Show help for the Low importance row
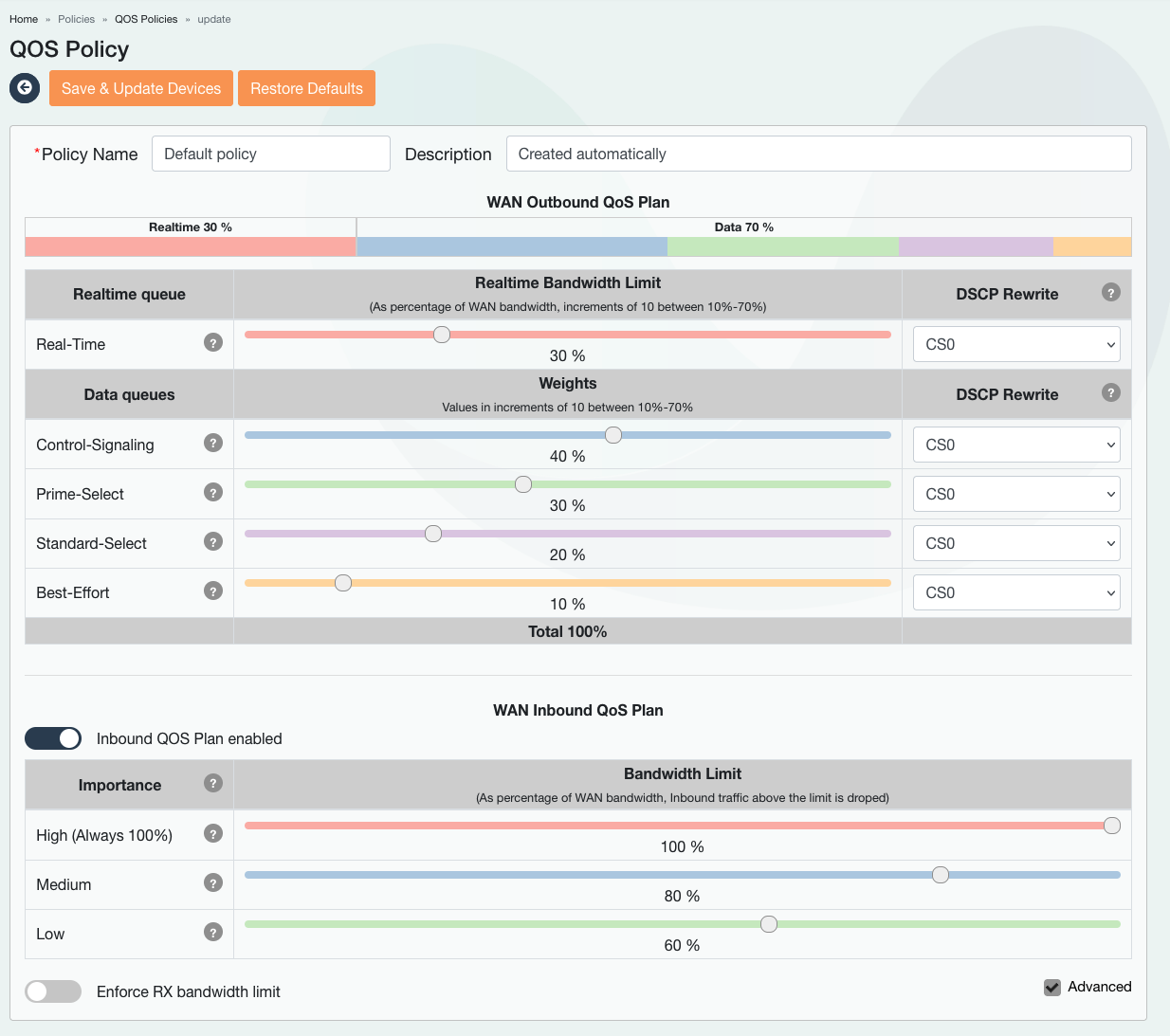 (213, 932)
